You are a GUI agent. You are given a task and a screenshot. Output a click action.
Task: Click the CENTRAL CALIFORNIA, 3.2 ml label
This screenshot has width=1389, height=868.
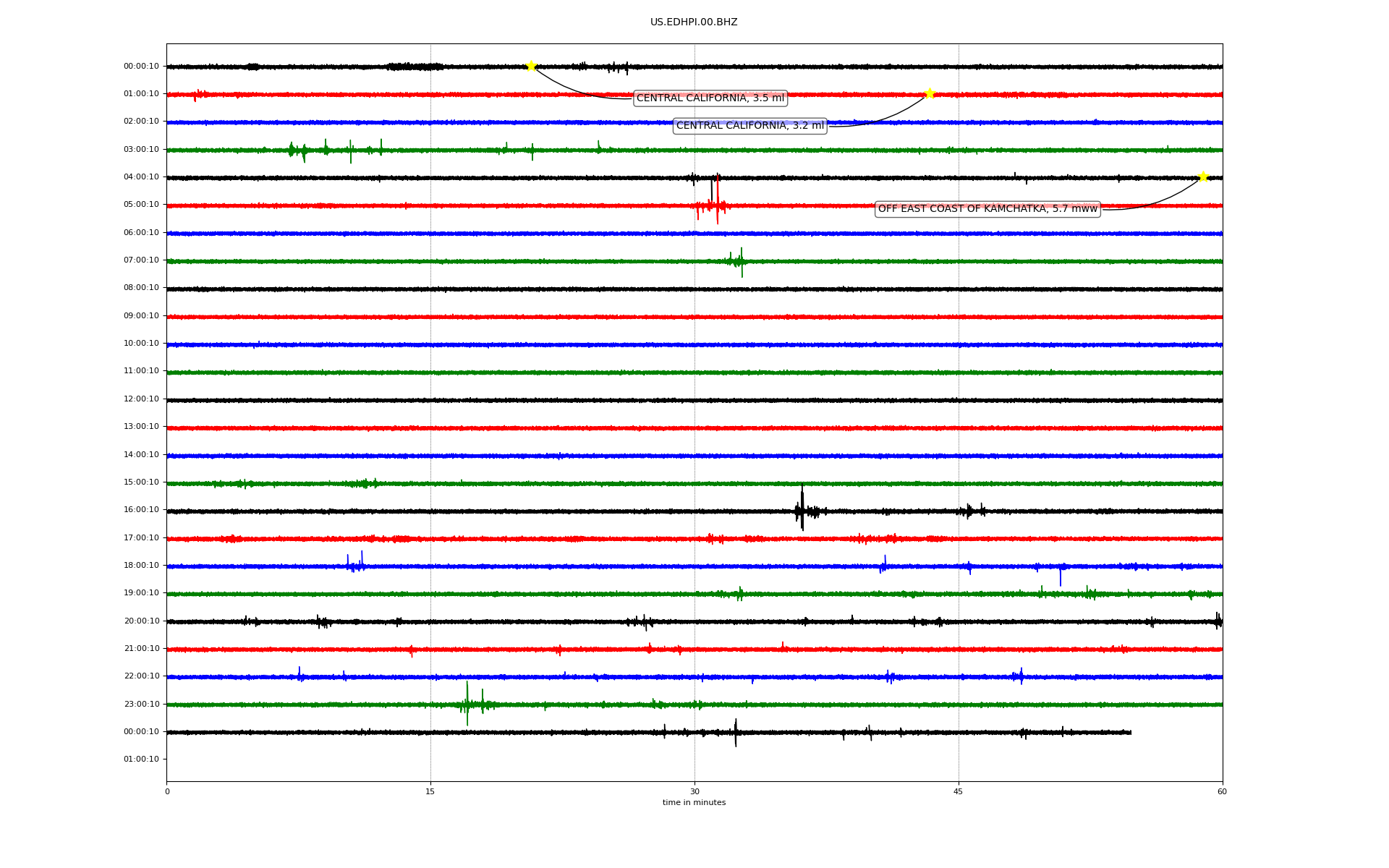pyautogui.click(x=749, y=126)
